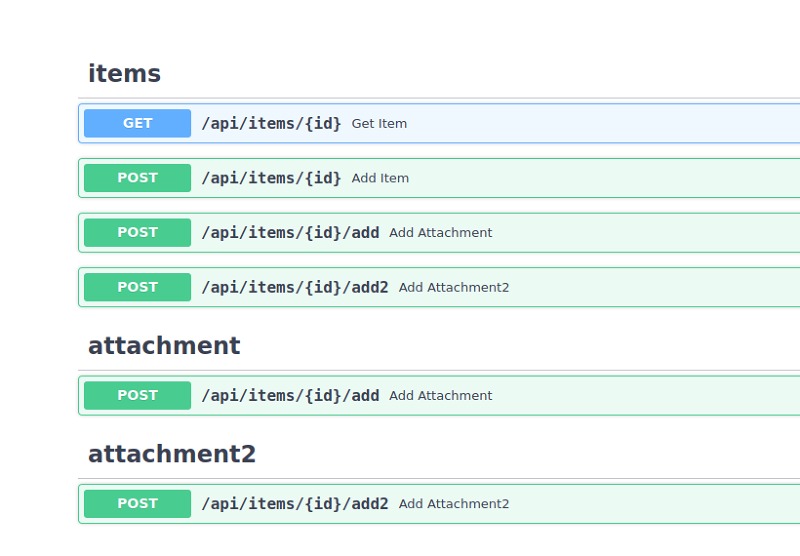This screenshot has height=556, width=800.
Task: Click the Get Item summary text
Action: point(379,123)
